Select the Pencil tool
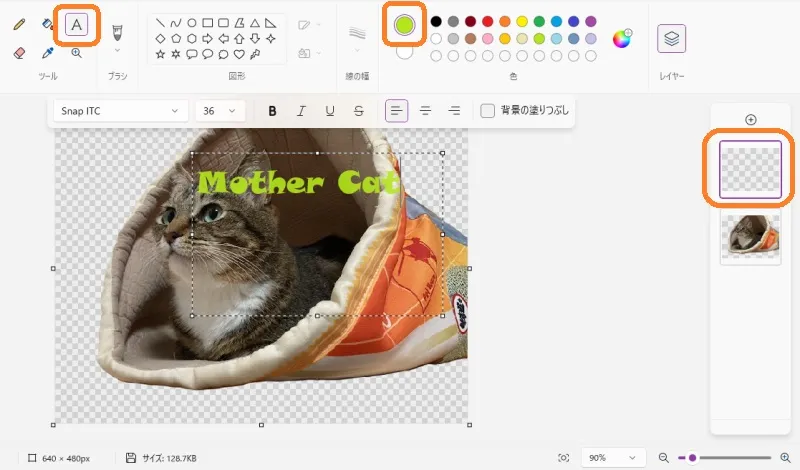Viewport: 800px width, 470px height. pyautogui.click(x=19, y=24)
